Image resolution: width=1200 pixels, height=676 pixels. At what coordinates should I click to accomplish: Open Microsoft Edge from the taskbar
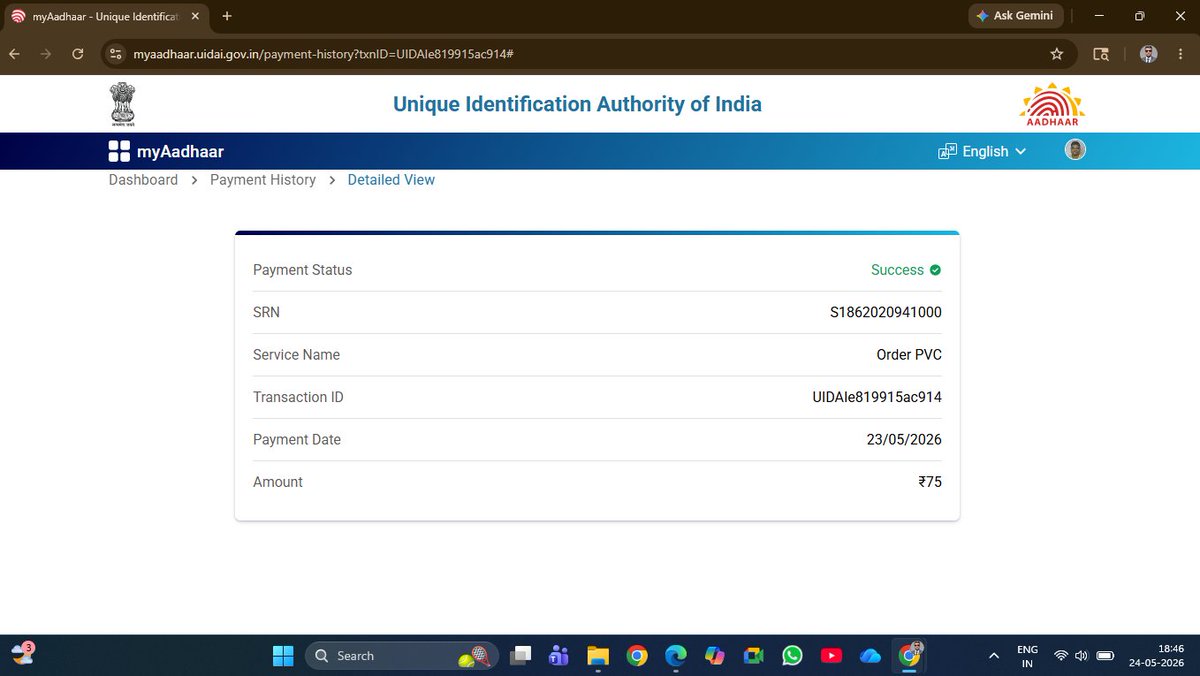tap(676, 656)
